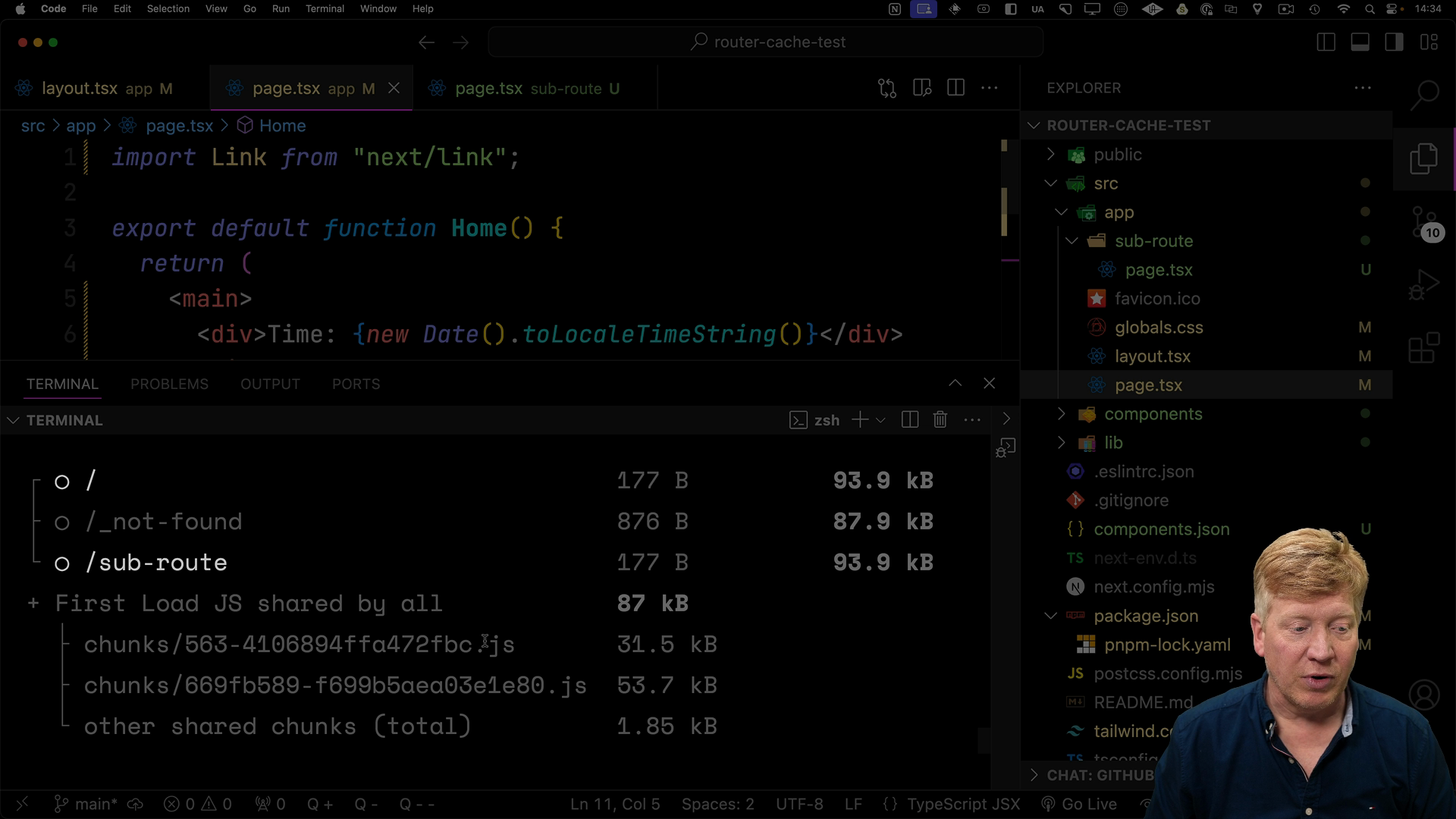Click the remote window status bar icon
The width and height of the screenshot is (1456, 819).
(22, 804)
